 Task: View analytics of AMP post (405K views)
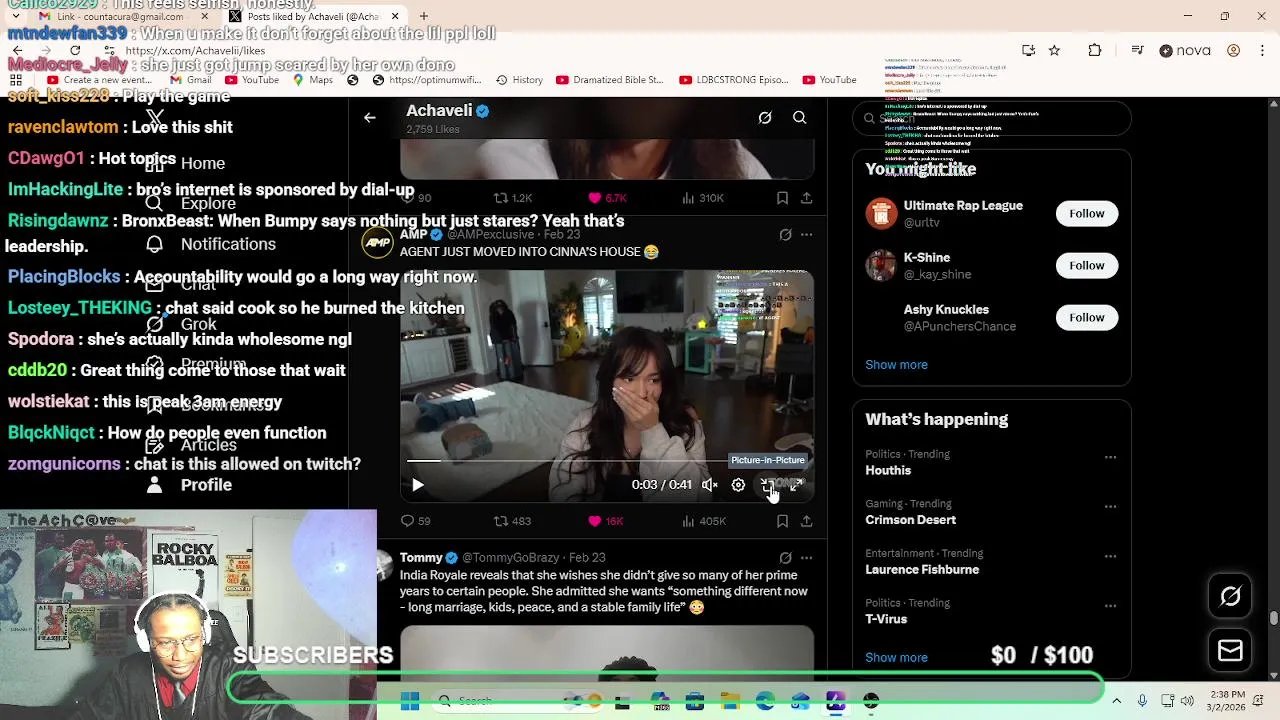[703, 521]
